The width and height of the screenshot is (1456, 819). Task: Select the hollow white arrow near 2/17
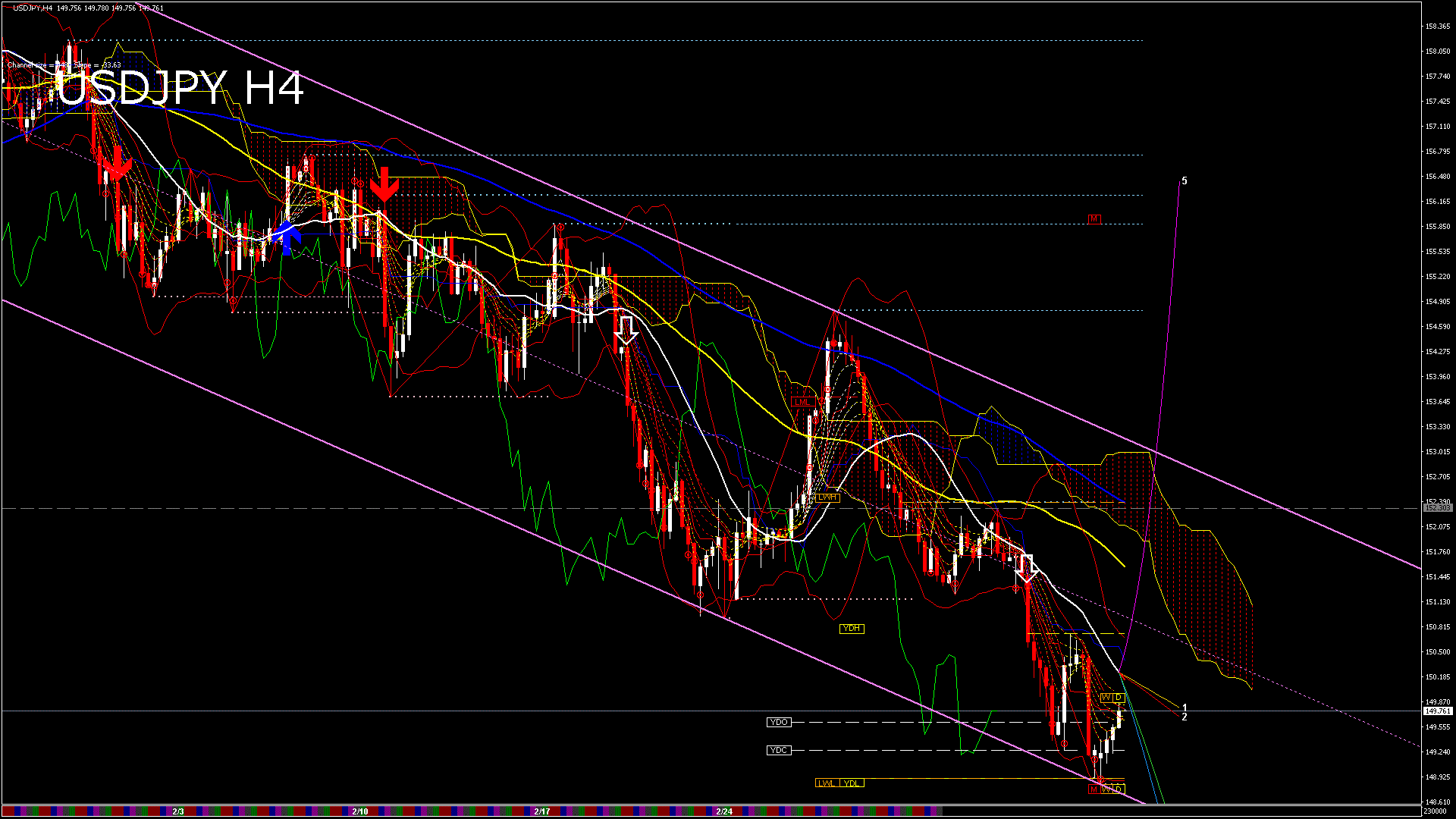(626, 331)
